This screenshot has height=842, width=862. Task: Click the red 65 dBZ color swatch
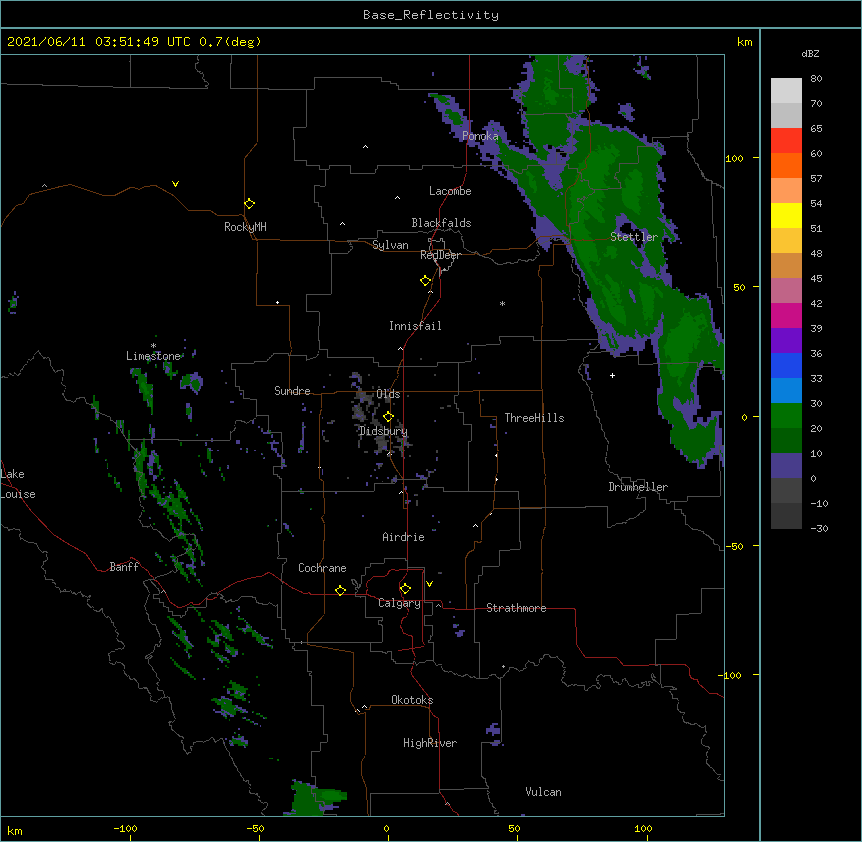point(786,141)
